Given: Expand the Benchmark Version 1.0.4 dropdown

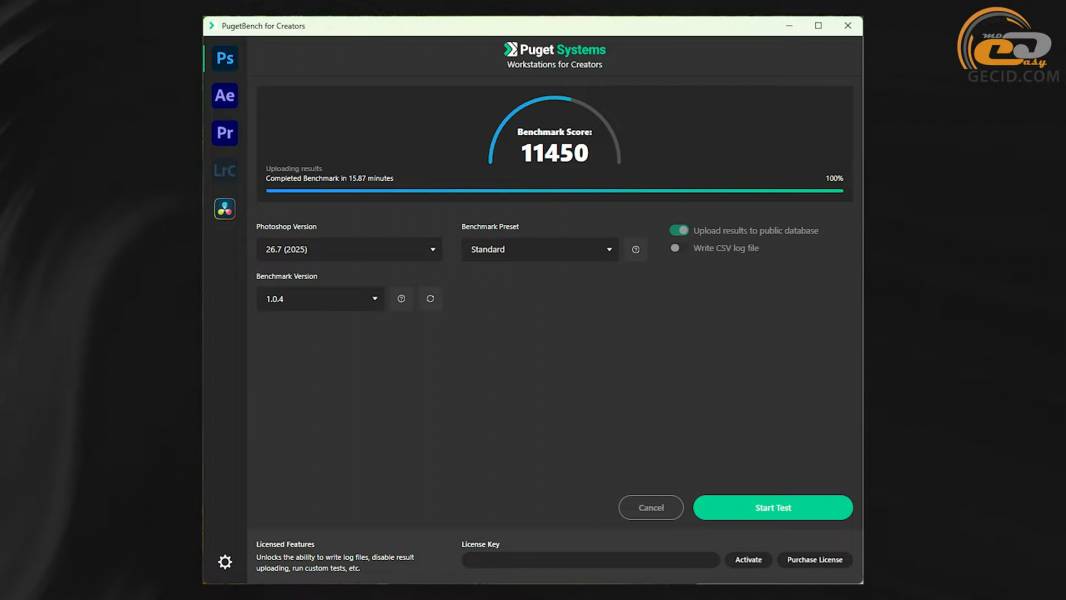Looking at the screenshot, I should [x=320, y=299].
